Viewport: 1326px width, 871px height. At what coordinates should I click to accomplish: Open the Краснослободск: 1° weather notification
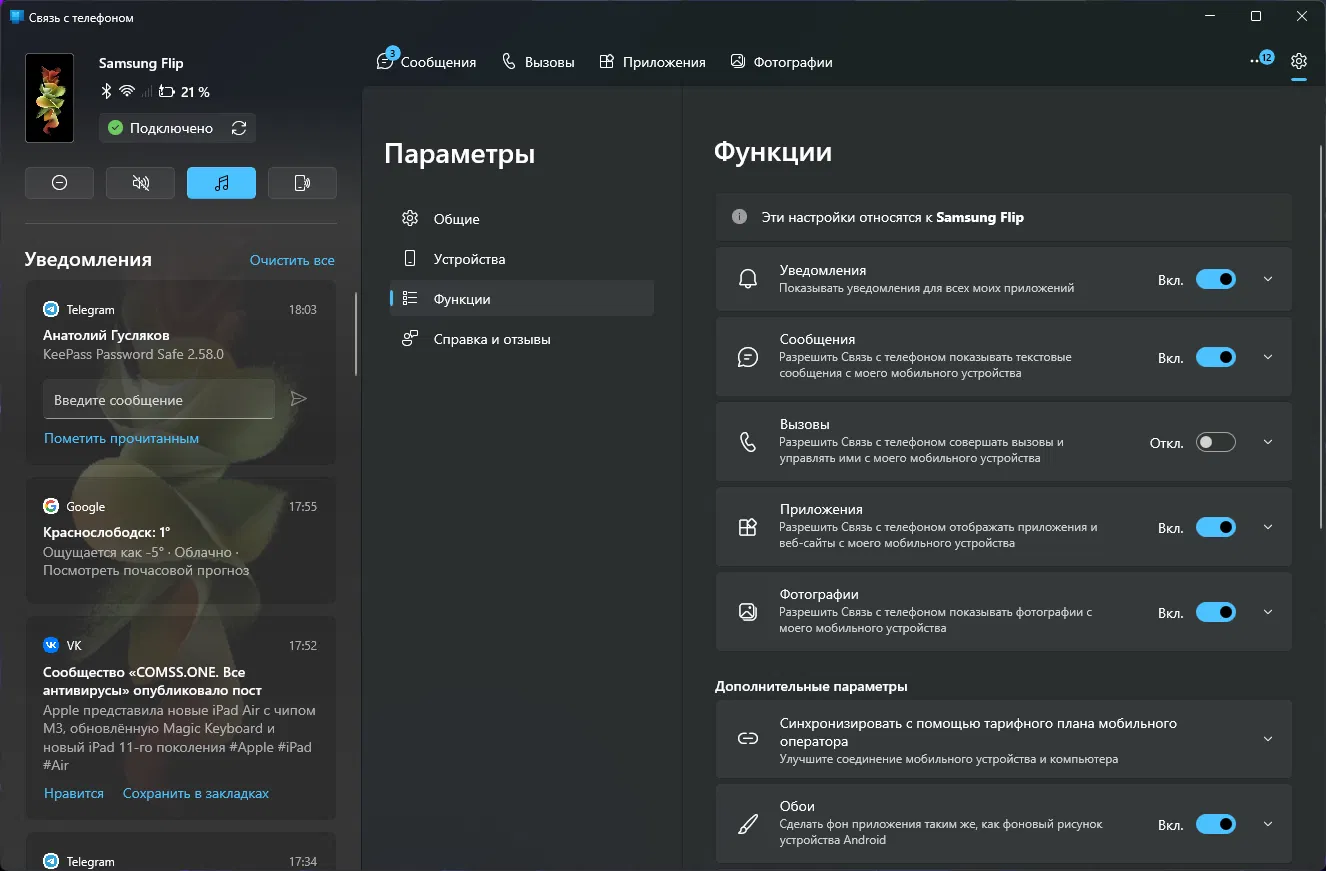pyautogui.click(x=180, y=540)
